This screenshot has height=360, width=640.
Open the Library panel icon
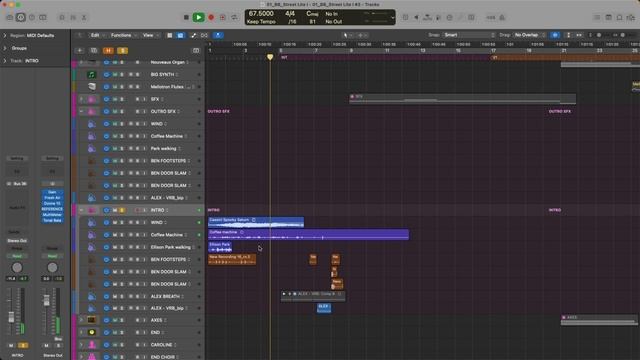[10, 18]
